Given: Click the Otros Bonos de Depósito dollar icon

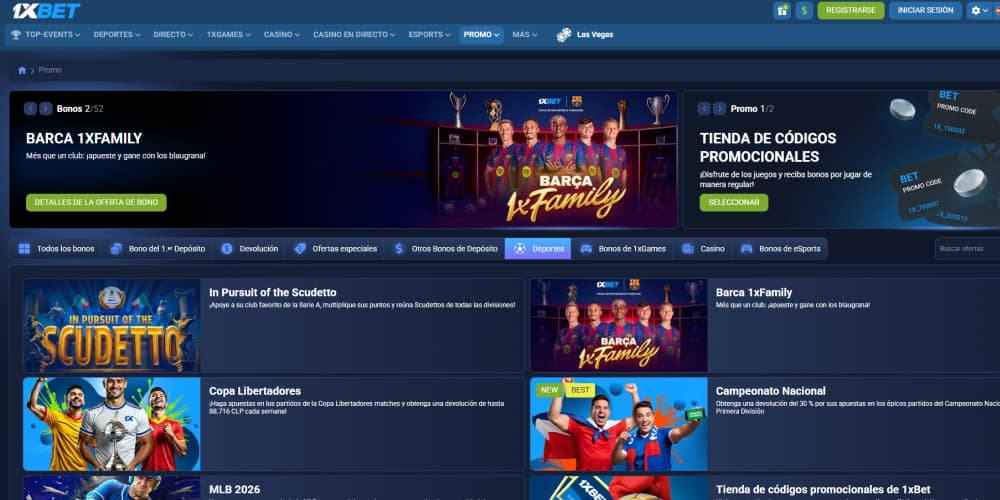Looking at the screenshot, I should tap(399, 249).
